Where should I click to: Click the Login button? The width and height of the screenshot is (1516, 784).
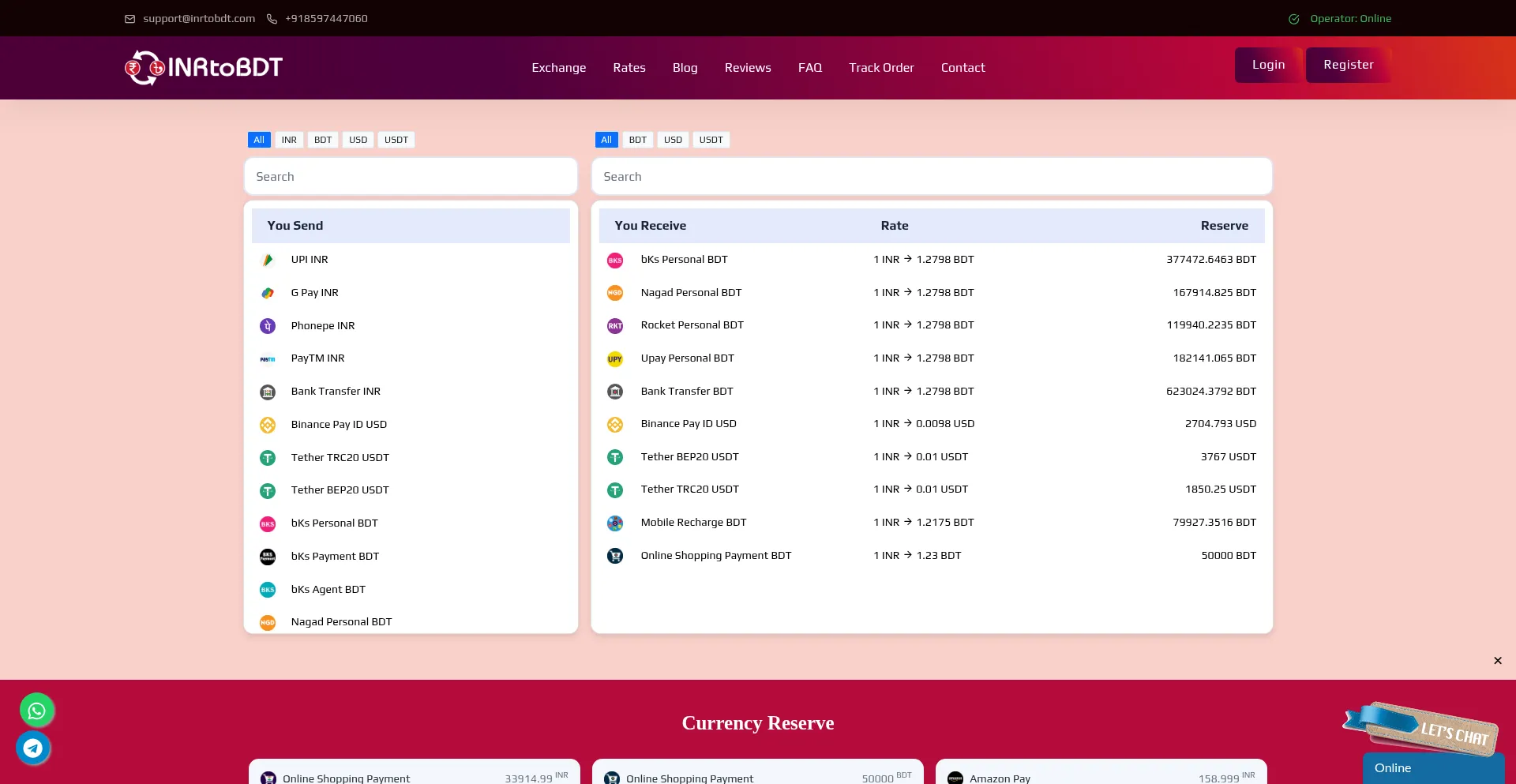tap(1269, 65)
